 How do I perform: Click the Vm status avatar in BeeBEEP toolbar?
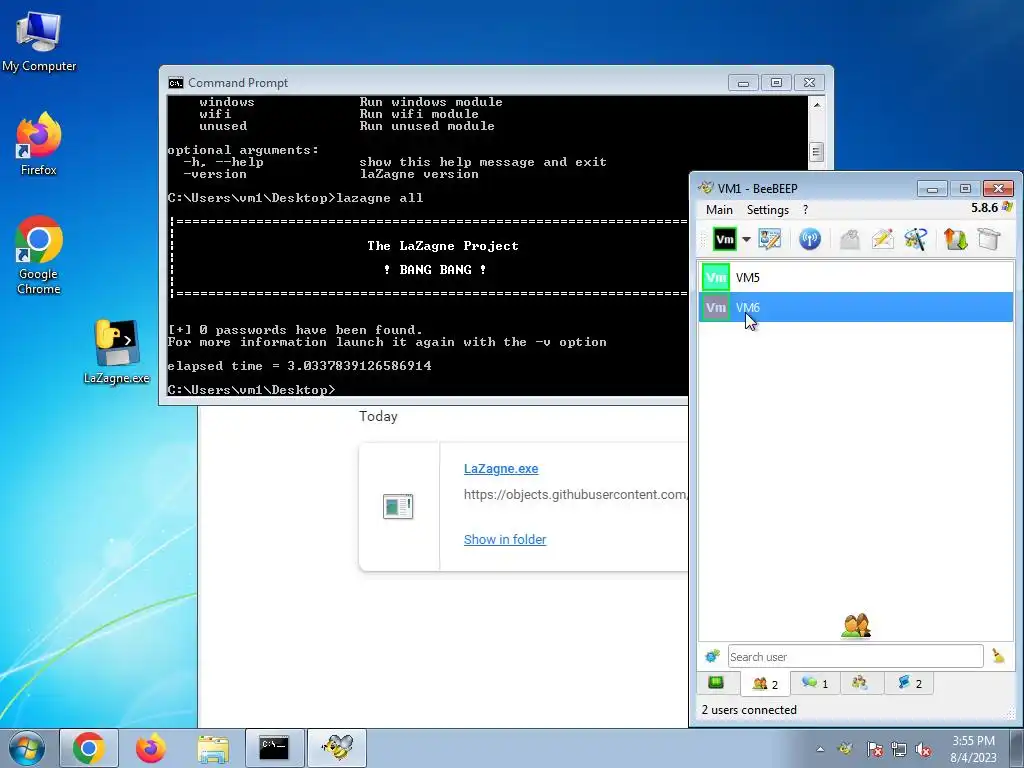tap(724, 239)
